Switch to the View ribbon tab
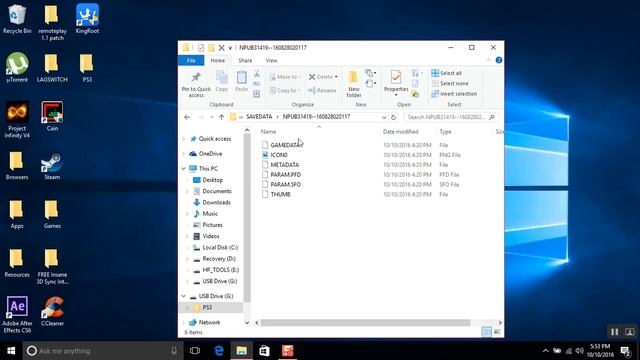Image resolution: width=640 pixels, height=360 pixels. point(271,60)
